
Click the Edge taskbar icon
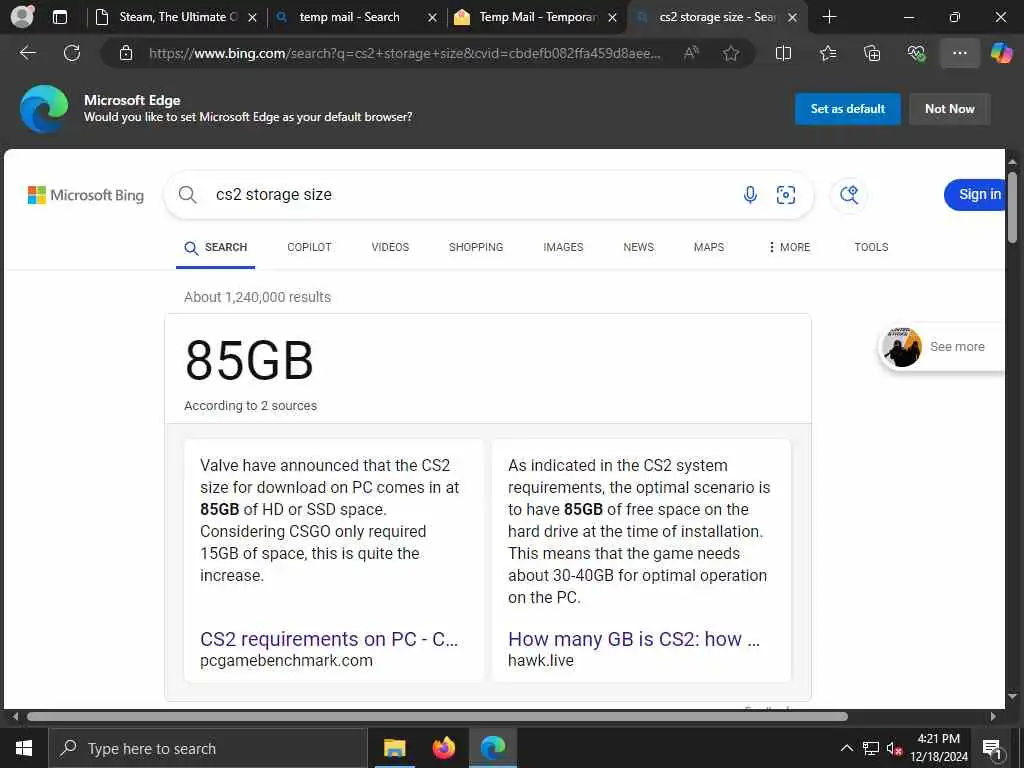point(493,748)
